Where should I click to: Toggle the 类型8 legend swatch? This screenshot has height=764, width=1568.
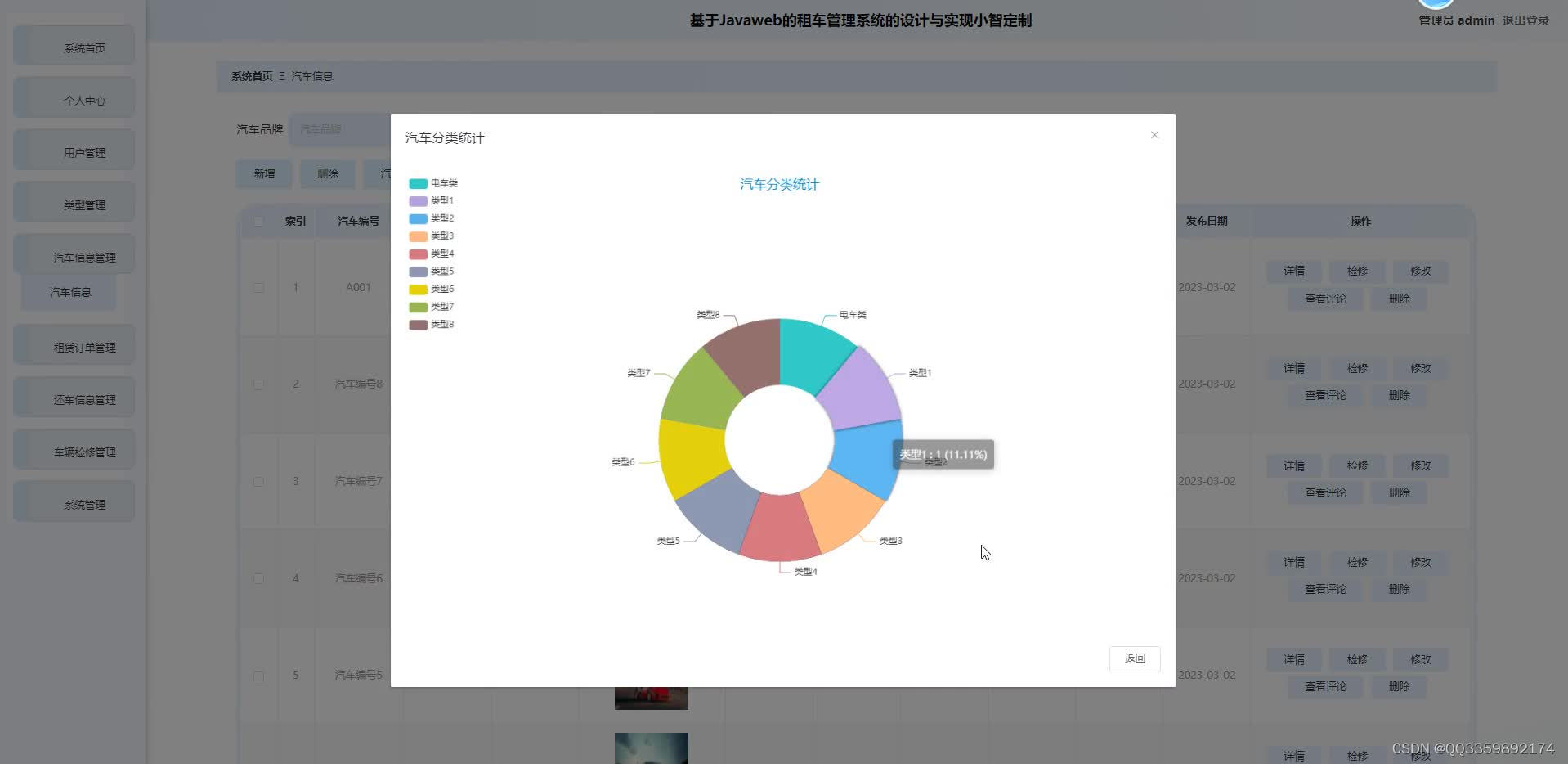click(x=418, y=325)
